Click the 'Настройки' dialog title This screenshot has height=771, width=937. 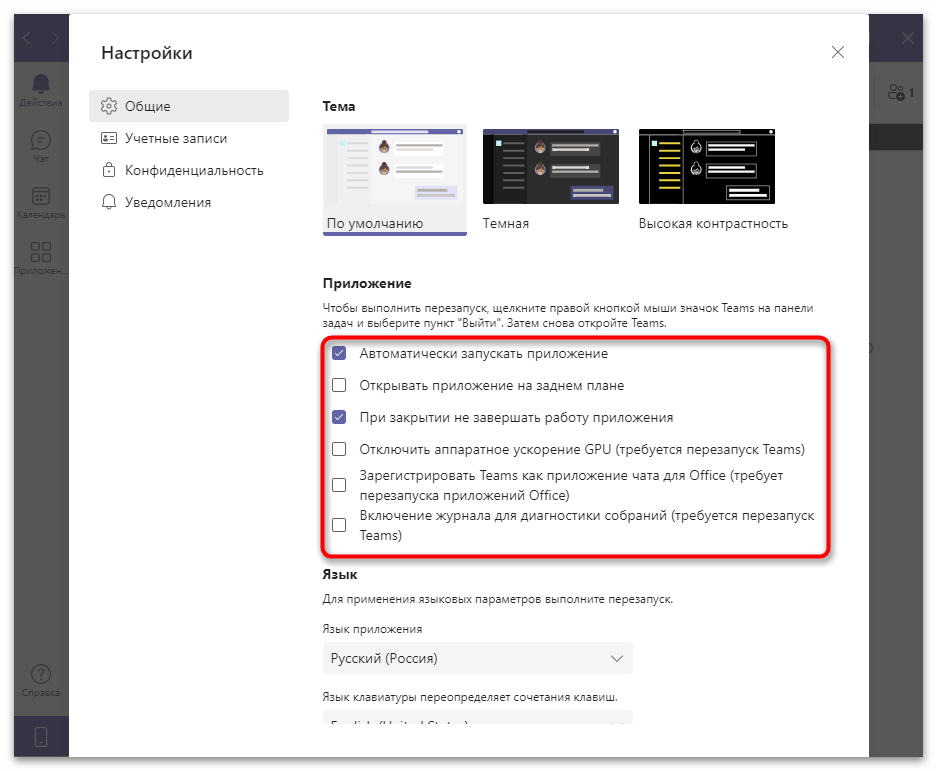pos(147,53)
